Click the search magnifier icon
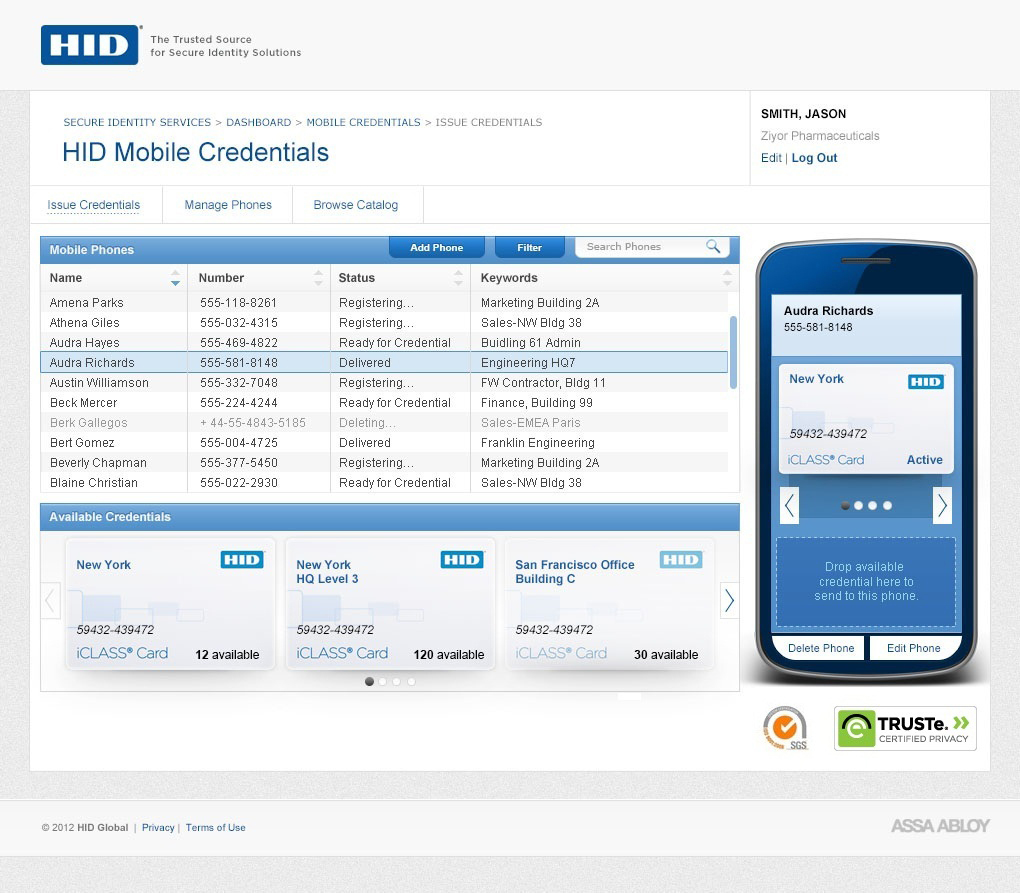 (713, 246)
